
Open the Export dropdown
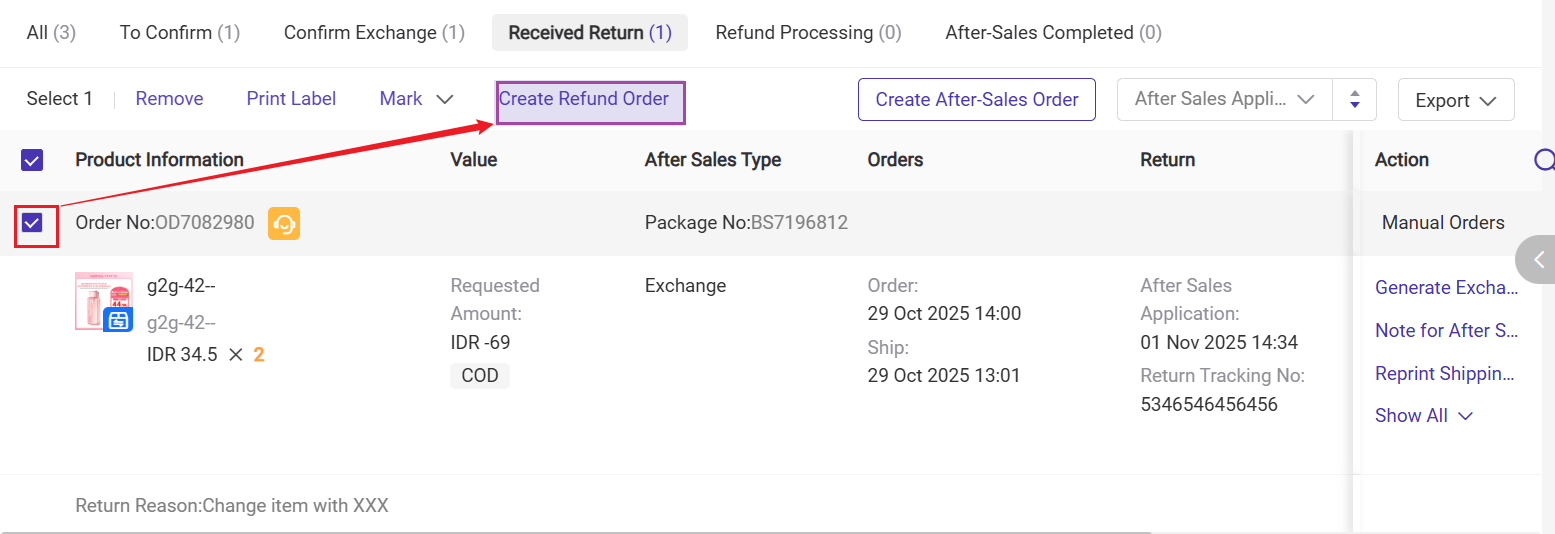tap(1455, 100)
